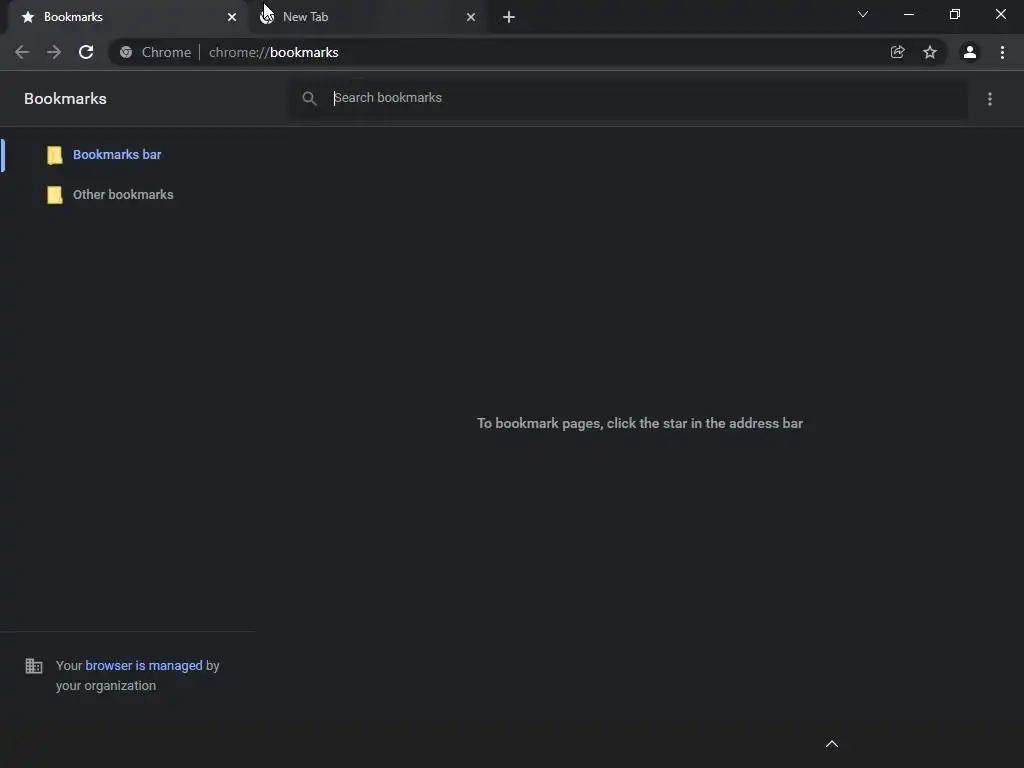
Task: Open Chrome's three-dot main menu
Action: point(1002,52)
